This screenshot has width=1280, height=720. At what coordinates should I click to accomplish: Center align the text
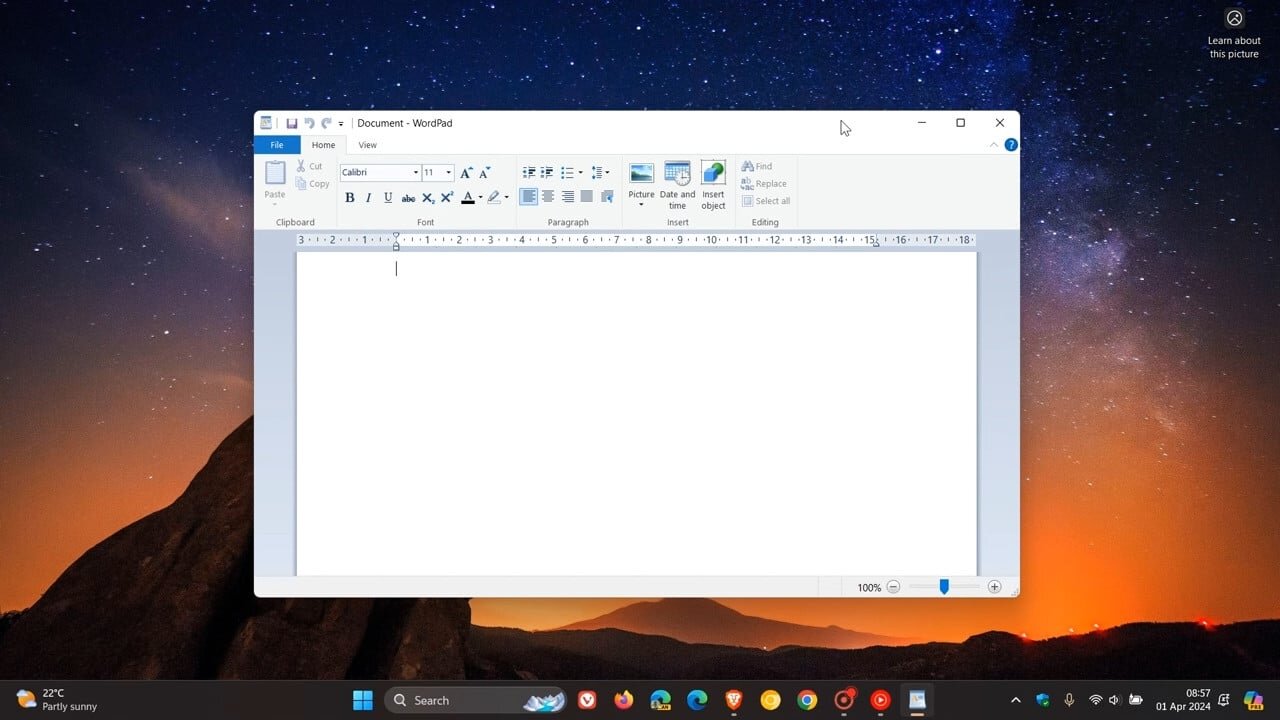548,197
